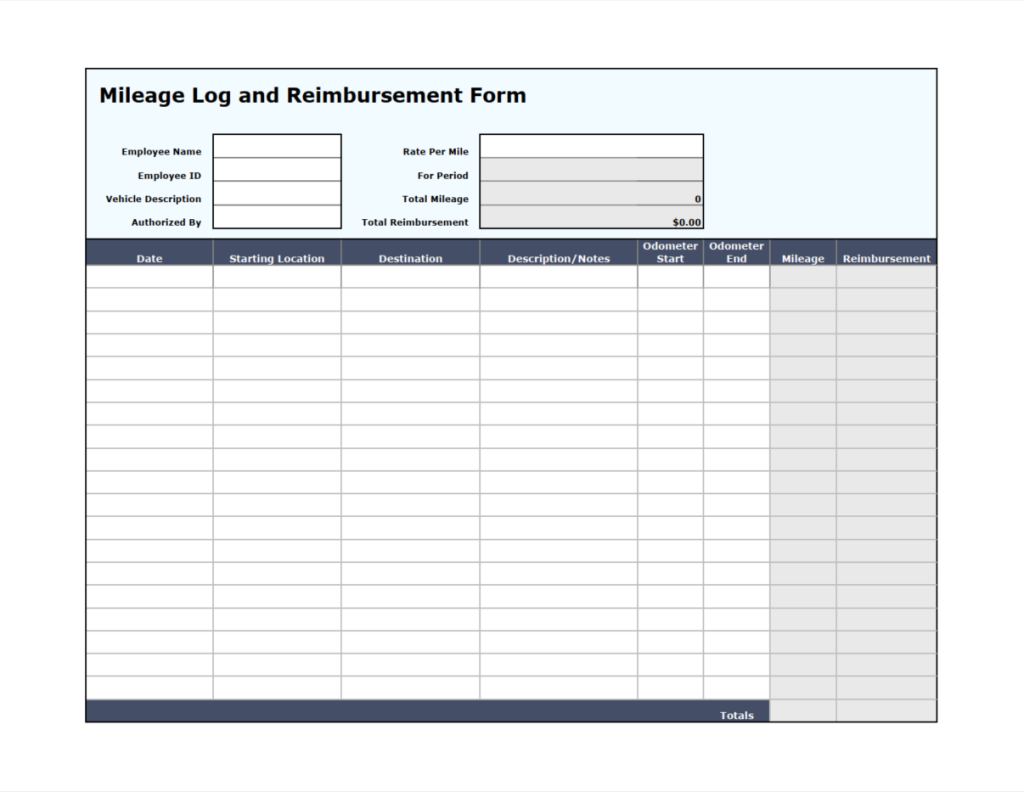The height and width of the screenshot is (792, 1024).
Task: Click the Odometer Start column header
Action: 670,251
